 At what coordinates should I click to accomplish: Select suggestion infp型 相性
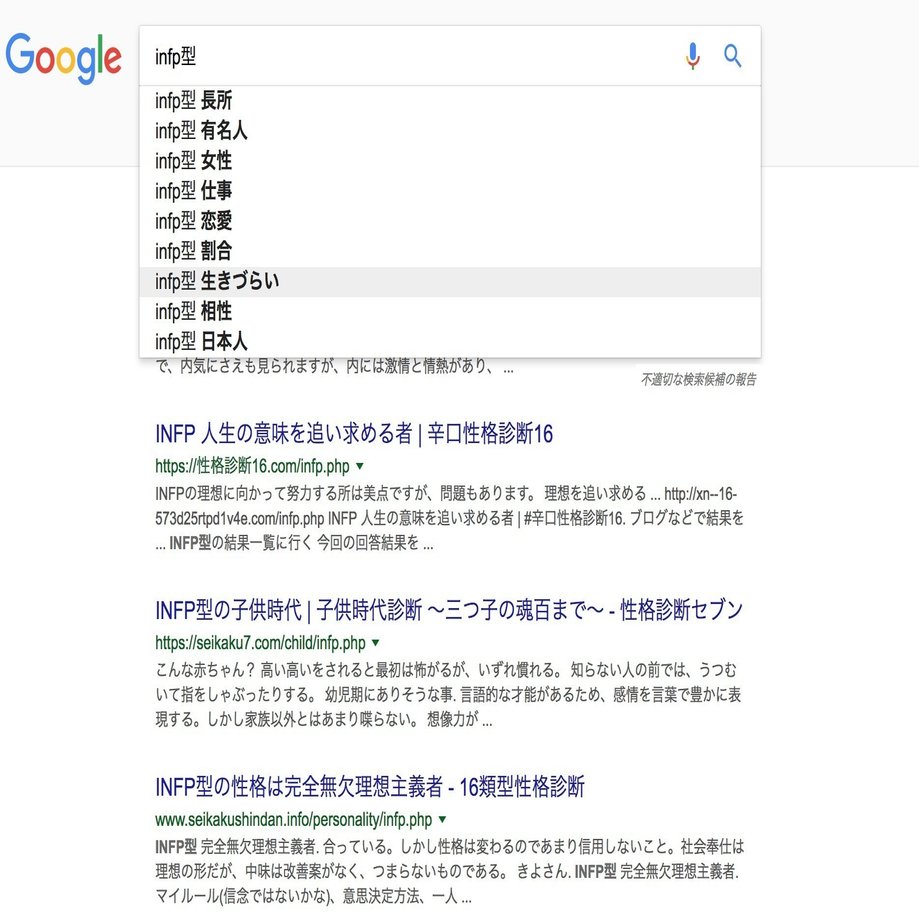pyautogui.click(x=450, y=312)
